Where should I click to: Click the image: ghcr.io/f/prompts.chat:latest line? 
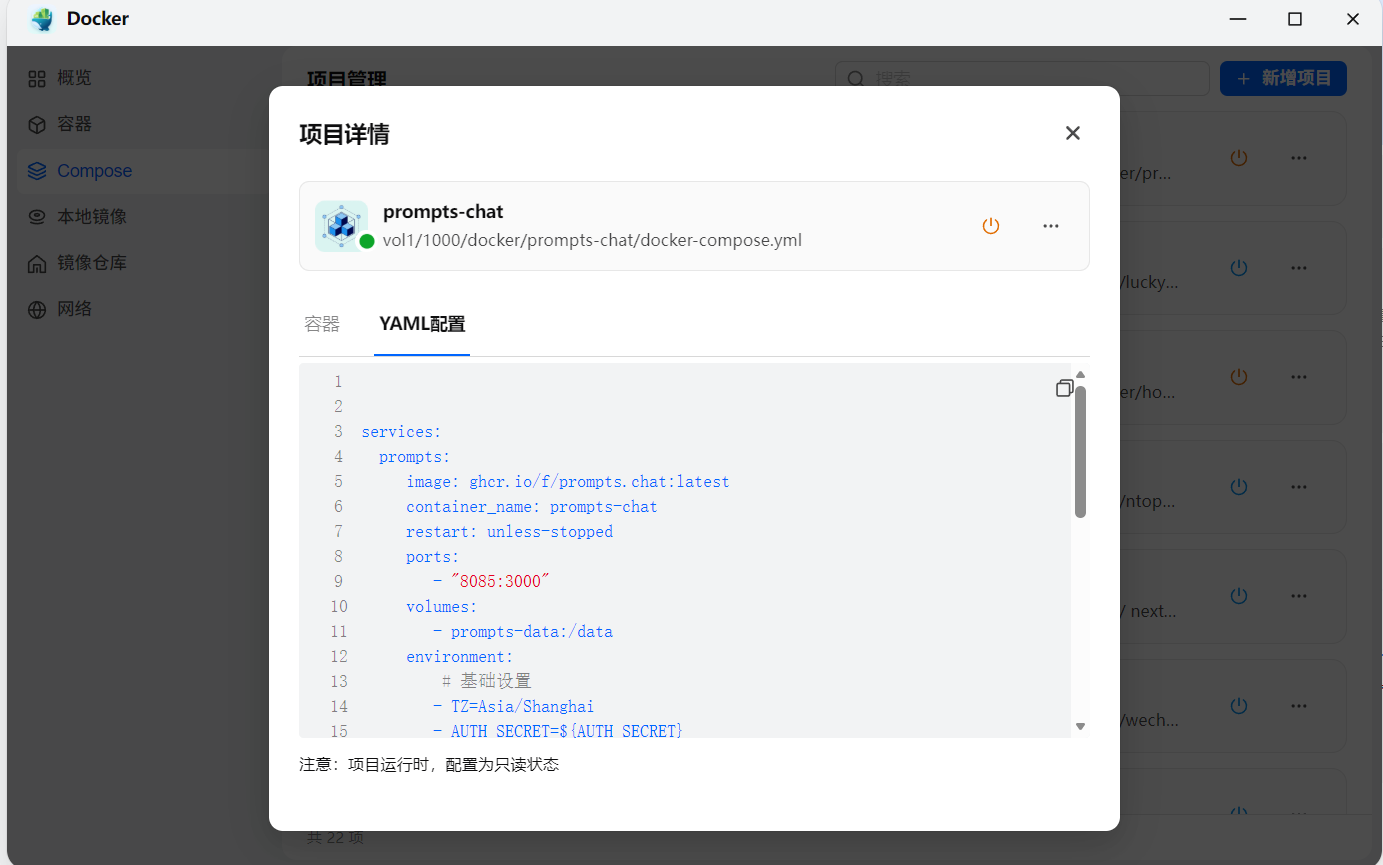pyautogui.click(x=568, y=482)
